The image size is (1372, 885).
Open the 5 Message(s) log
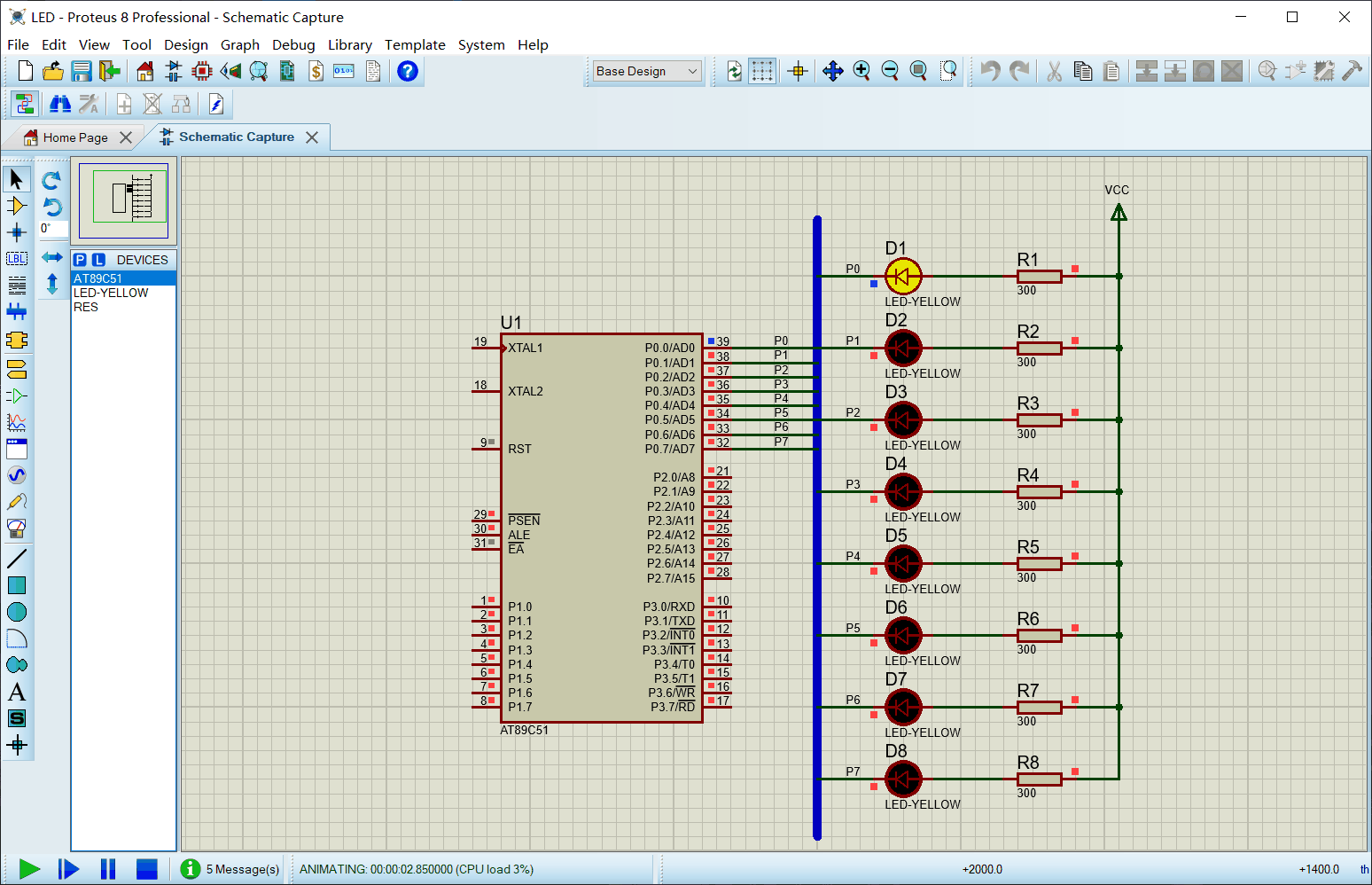(x=230, y=869)
